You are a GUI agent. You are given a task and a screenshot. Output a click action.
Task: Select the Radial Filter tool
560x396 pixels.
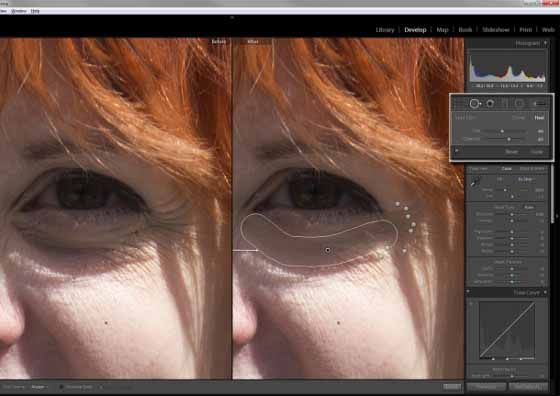[519, 104]
